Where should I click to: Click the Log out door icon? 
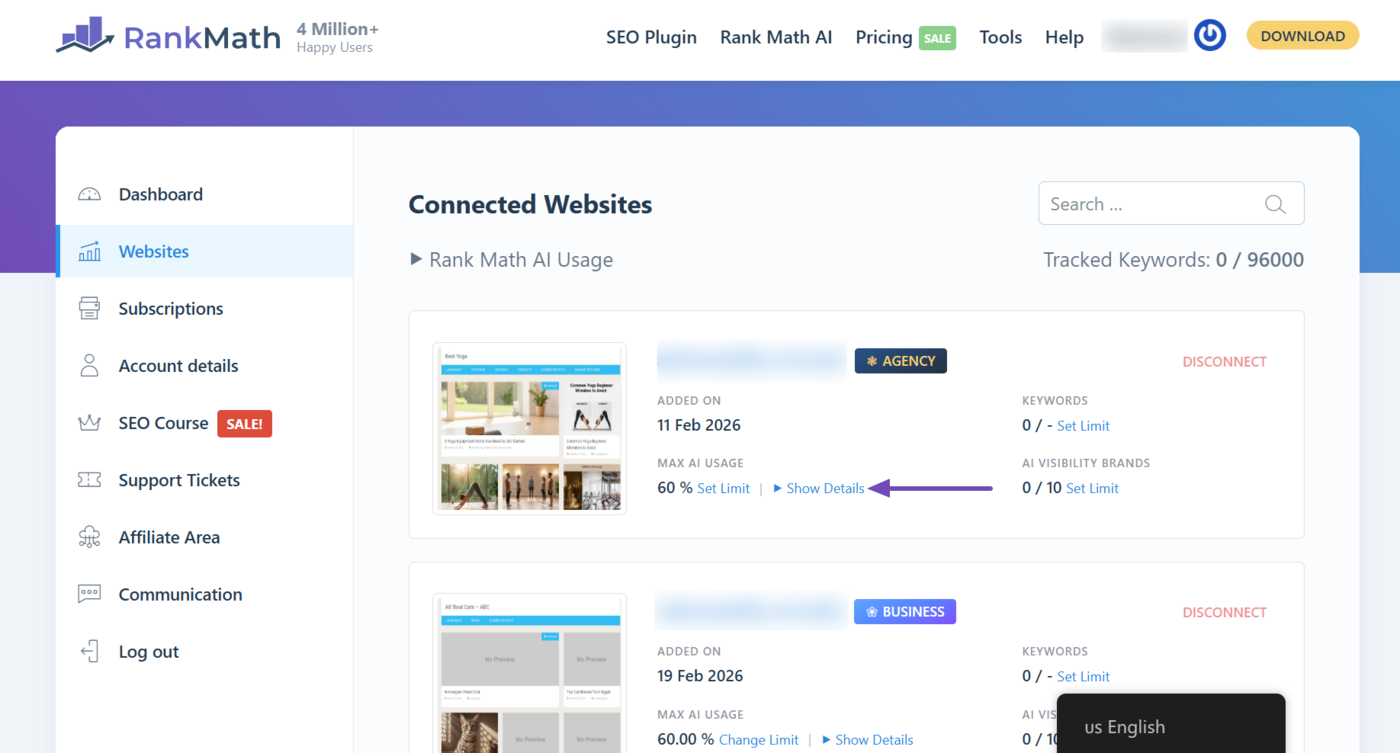[89, 652]
